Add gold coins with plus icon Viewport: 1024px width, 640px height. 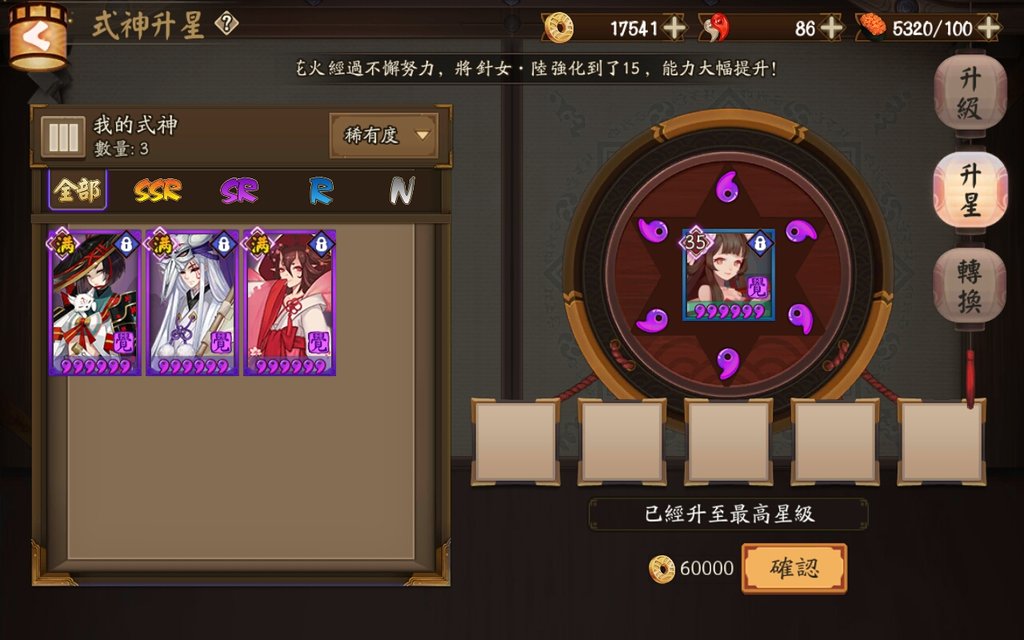[674, 28]
